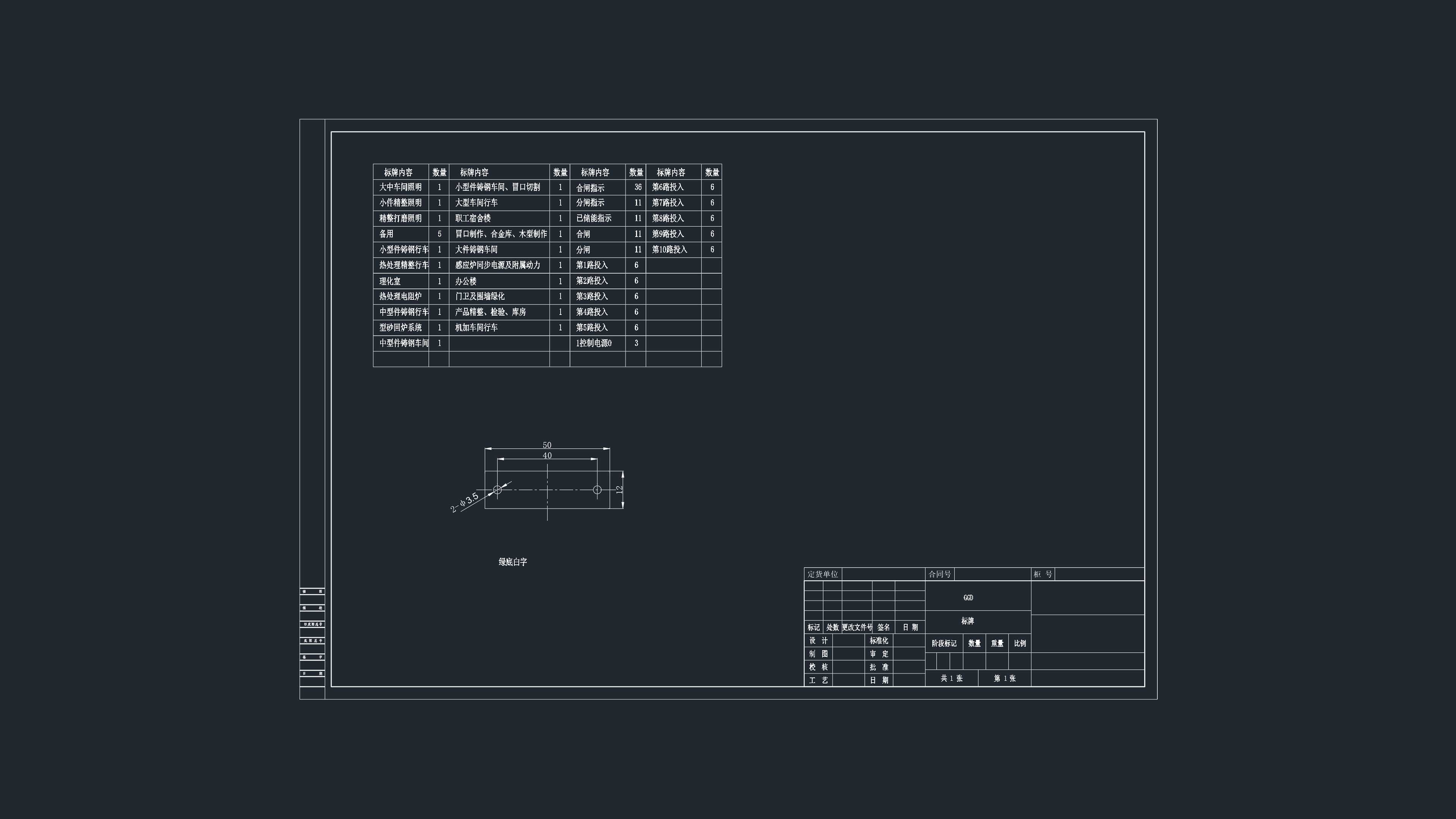
Task: Select '冒口制作、合金库、木型制作' text
Action: pos(501,234)
